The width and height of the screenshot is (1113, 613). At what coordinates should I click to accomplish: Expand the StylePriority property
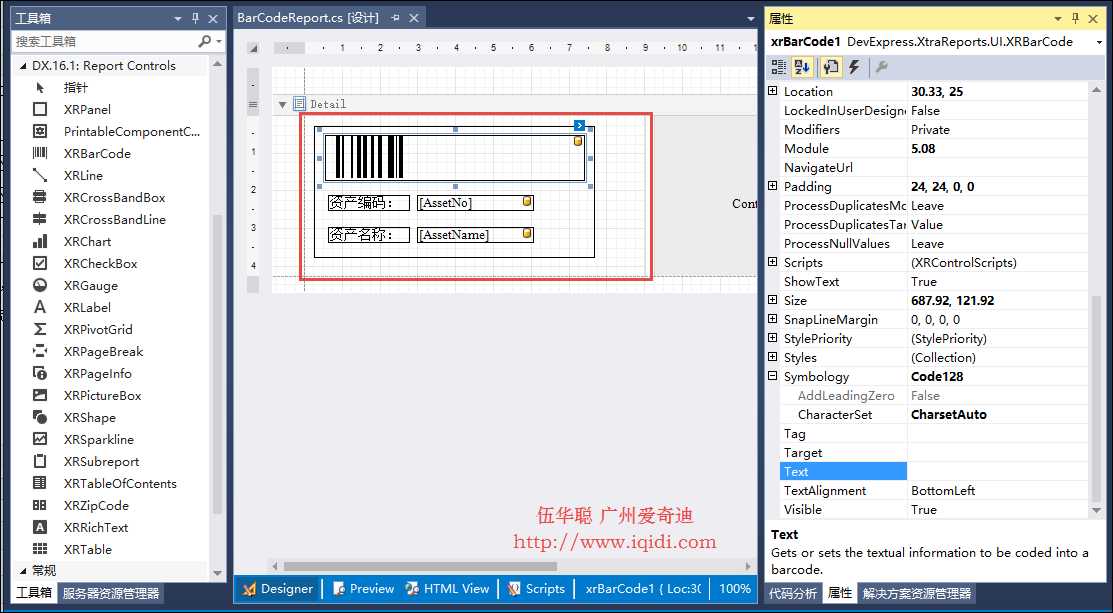pyautogui.click(x=773, y=338)
